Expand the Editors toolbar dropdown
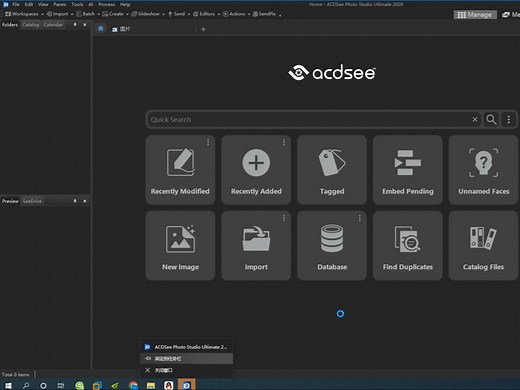 [x=219, y=14]
